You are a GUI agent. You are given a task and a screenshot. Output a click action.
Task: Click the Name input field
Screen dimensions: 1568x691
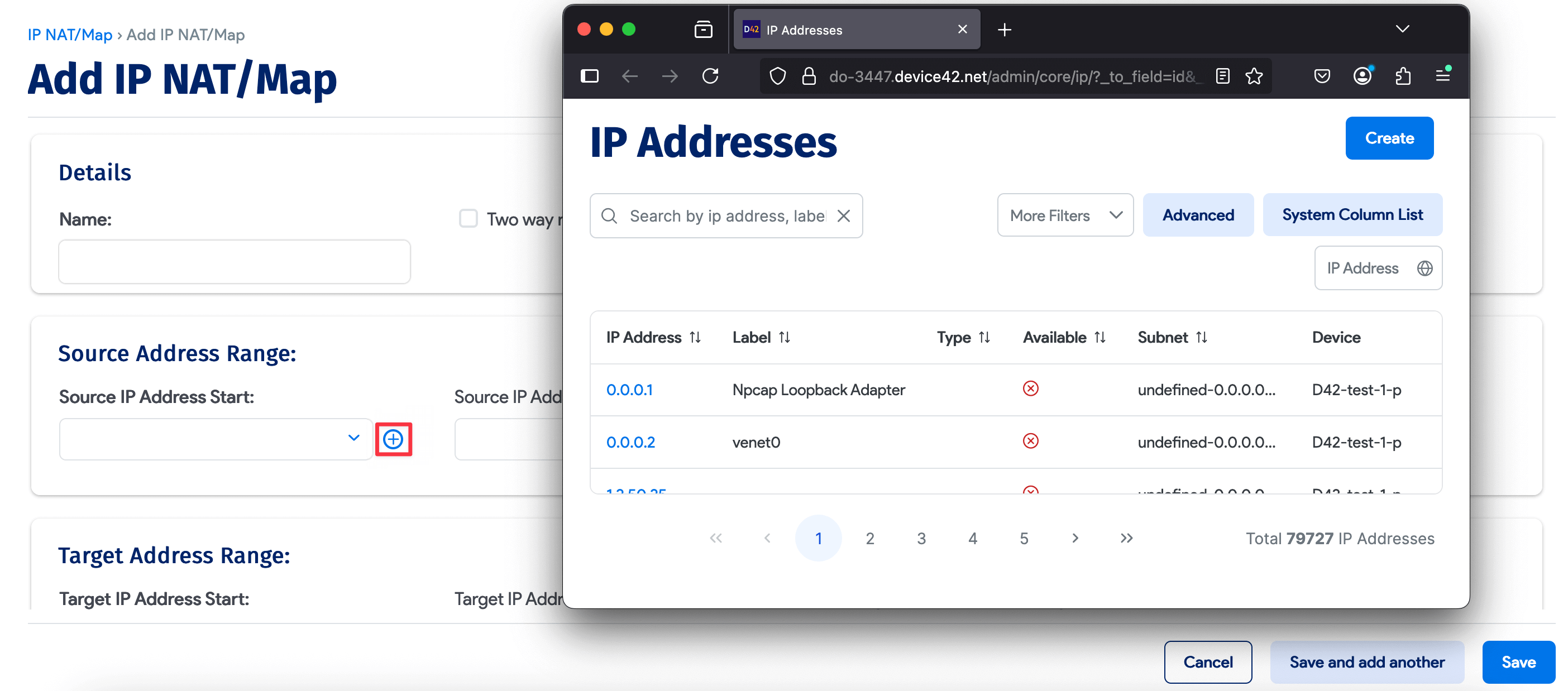pyautogui.click(x=234, y=262)
